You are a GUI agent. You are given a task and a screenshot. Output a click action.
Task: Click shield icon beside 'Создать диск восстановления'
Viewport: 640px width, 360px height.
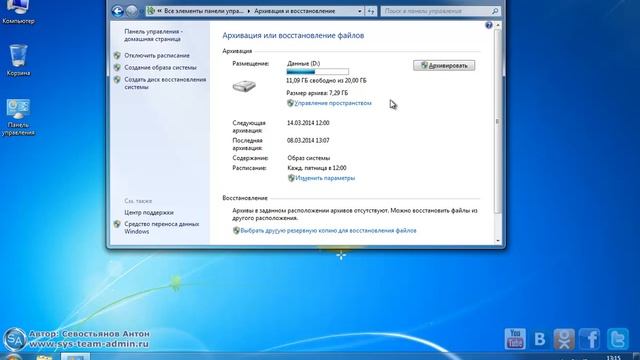tap(117, 80)
